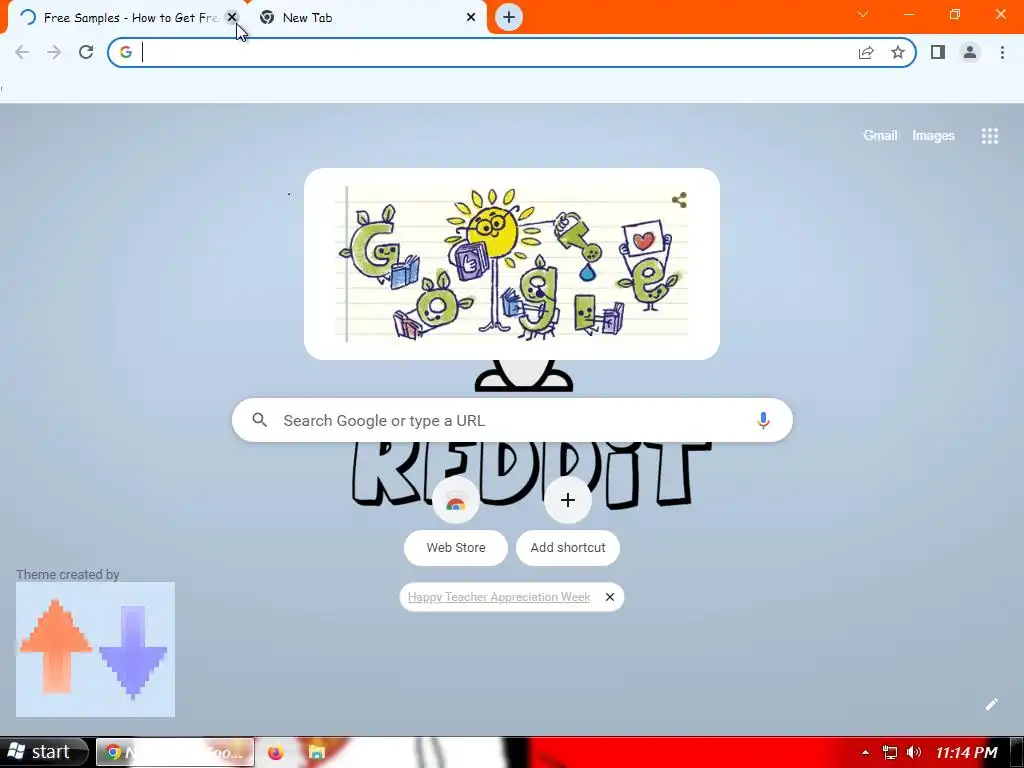Close the New Tab tab
The width and height of the screenshot is (1024, 768).
tap(471, 17)
